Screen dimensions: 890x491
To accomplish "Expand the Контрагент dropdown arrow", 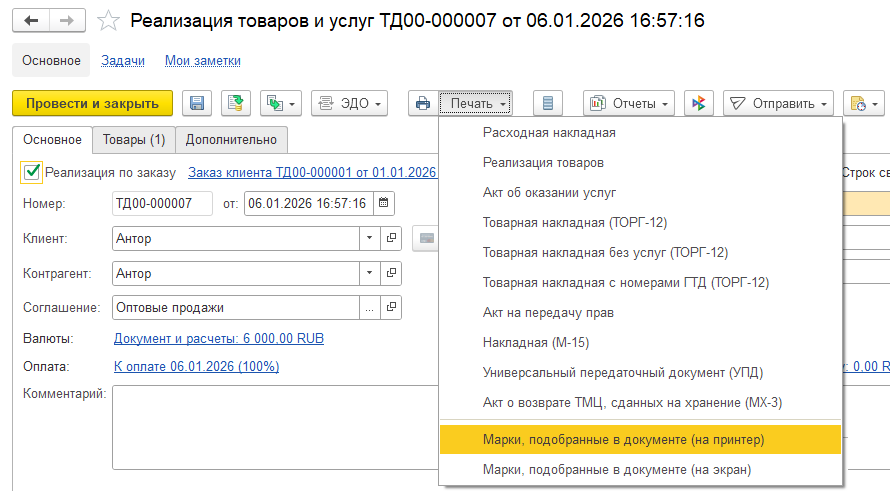I will click(x=370, y=273).
